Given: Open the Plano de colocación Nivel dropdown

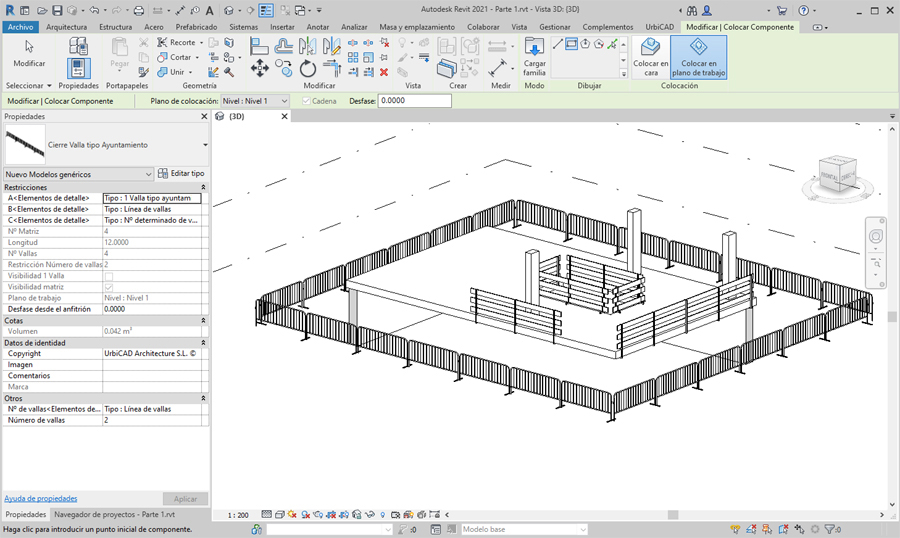Looking at the screenshot, I should click(283, 101).
